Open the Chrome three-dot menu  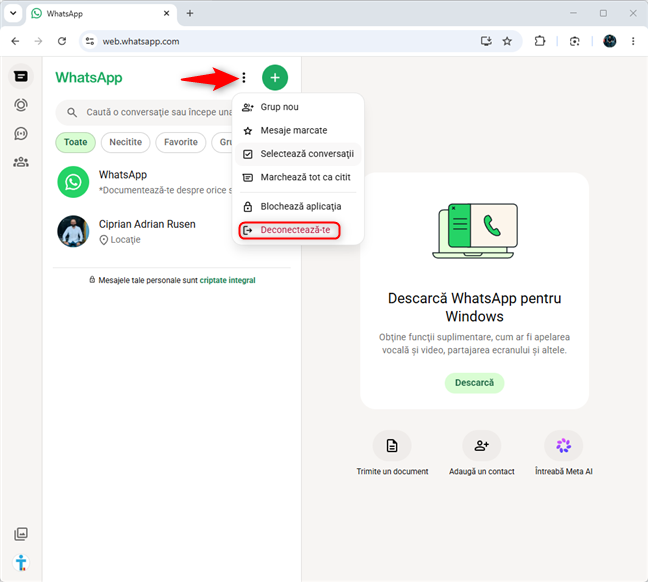(x=633, y=41)
